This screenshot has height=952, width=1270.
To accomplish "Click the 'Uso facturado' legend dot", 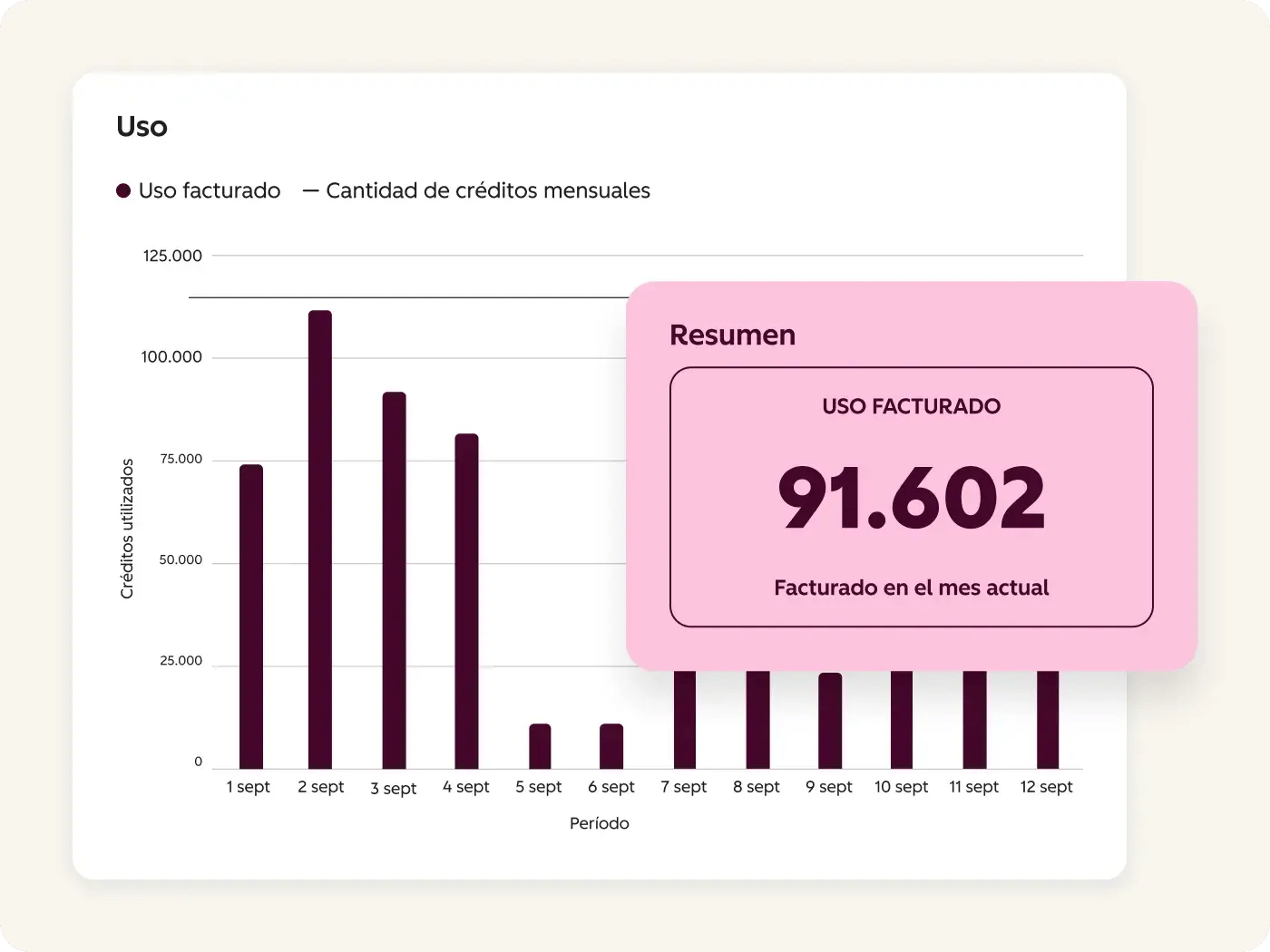I will pos(123,190).
